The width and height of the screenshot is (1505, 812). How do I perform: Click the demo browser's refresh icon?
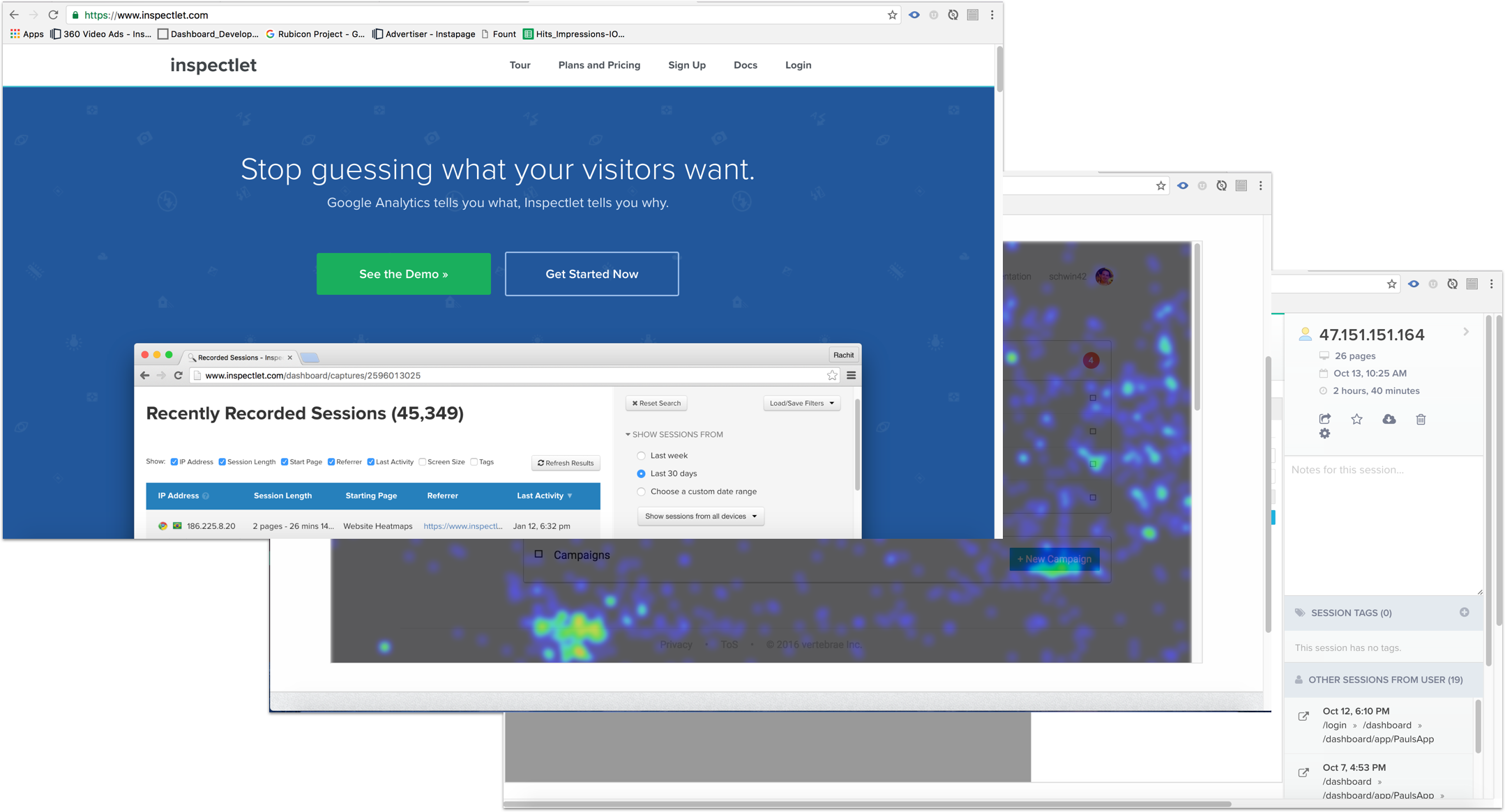179,376
